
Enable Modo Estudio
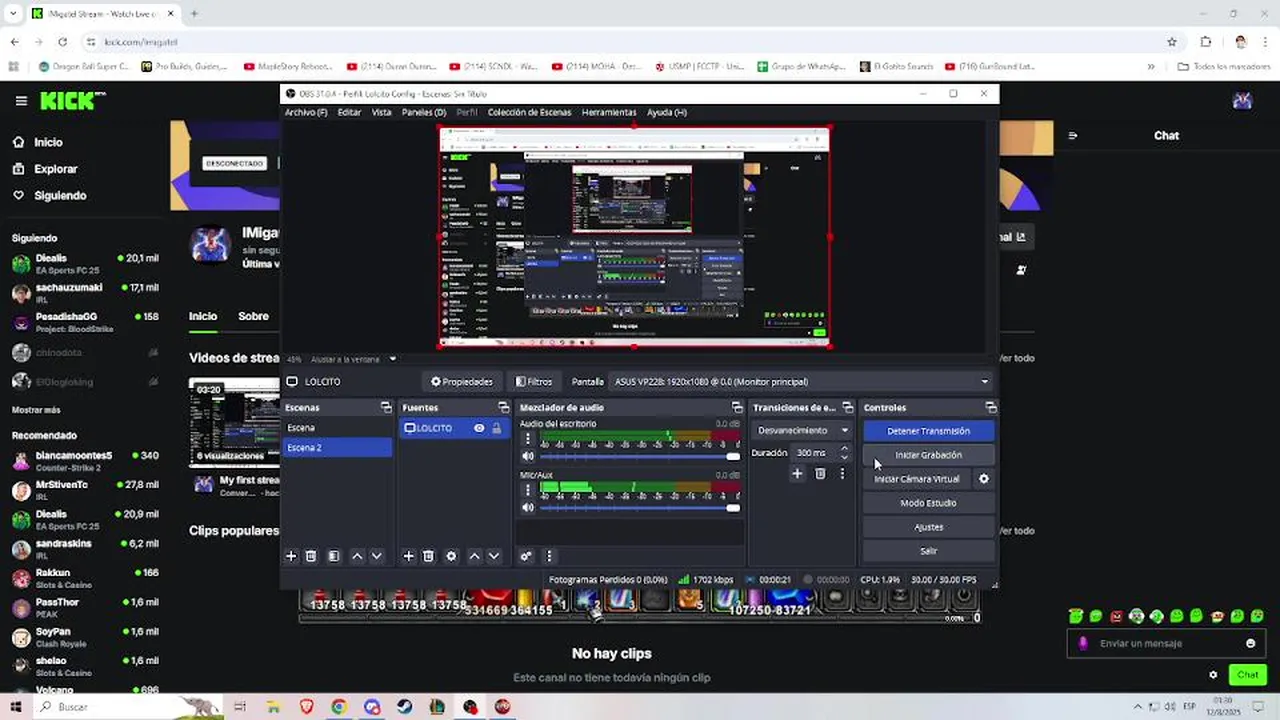tap(928, 503)
